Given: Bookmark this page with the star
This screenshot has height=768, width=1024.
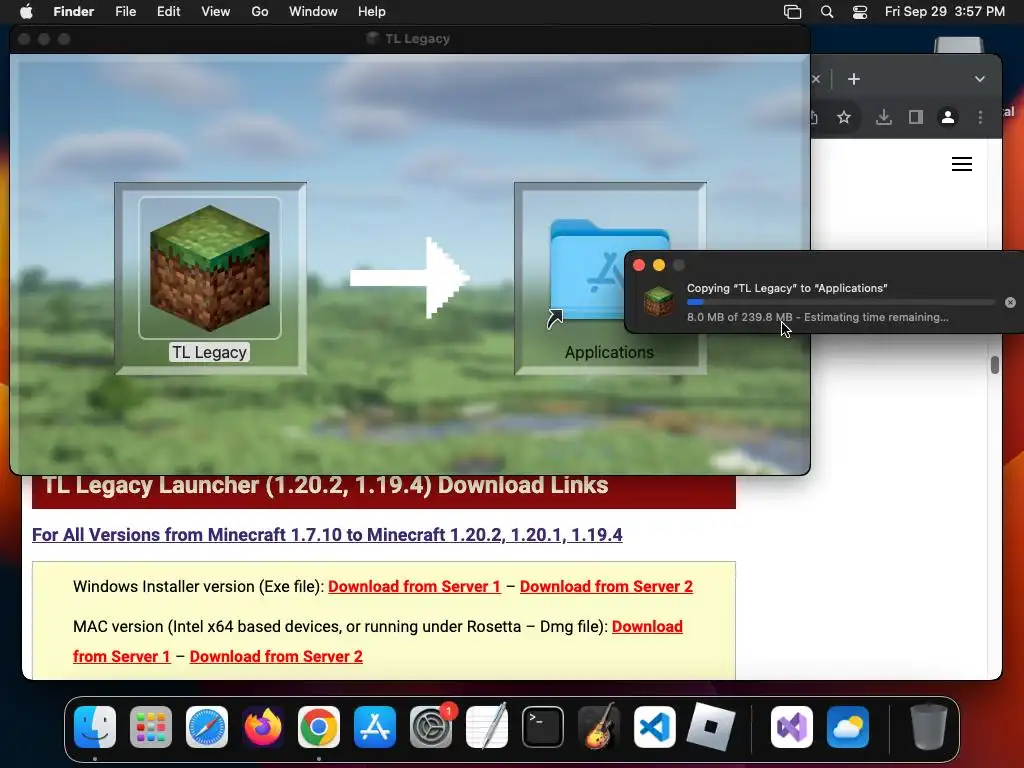Looking at the screenshot, I should 844,117.
